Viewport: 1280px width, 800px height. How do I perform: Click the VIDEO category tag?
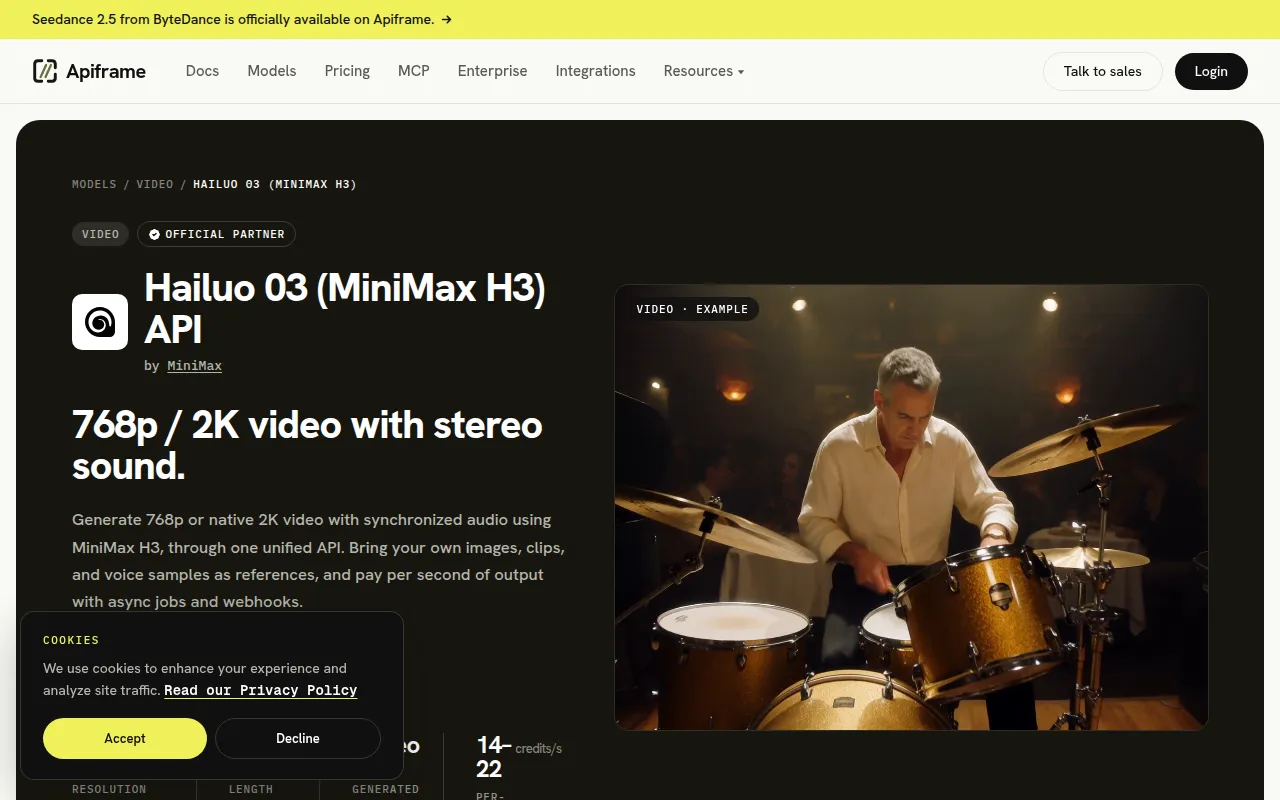[100, 234]
